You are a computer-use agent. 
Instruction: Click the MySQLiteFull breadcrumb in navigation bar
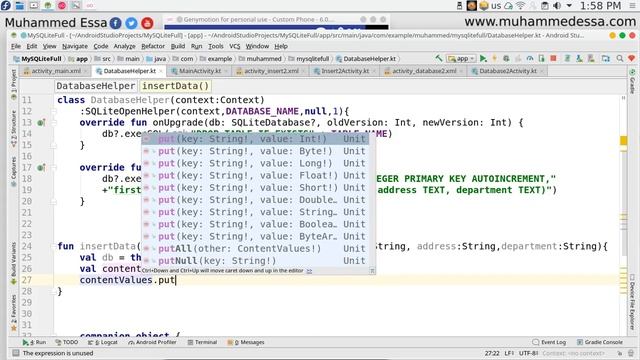tap(38, 59)
